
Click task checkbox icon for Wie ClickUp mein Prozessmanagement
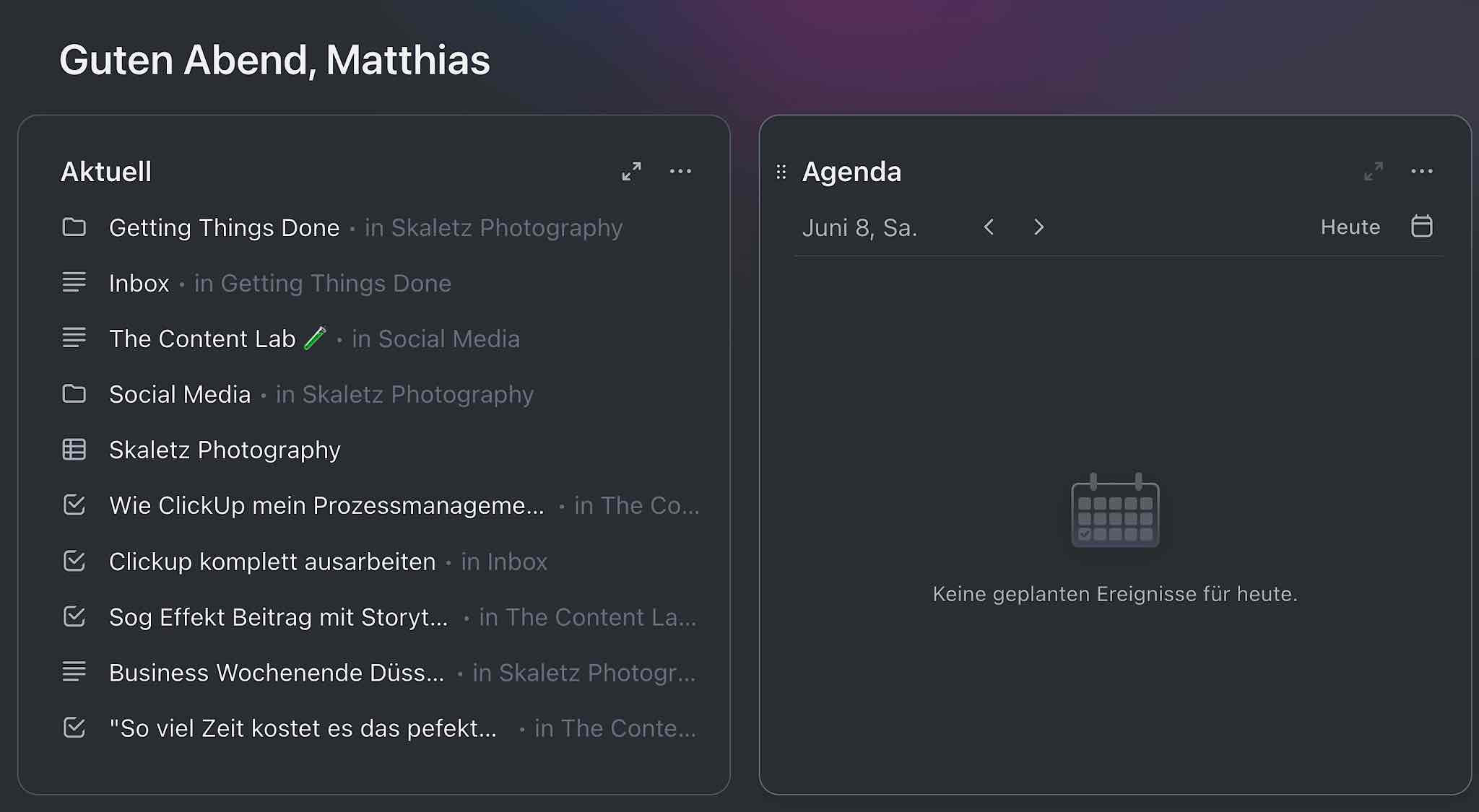coord(74,505)
